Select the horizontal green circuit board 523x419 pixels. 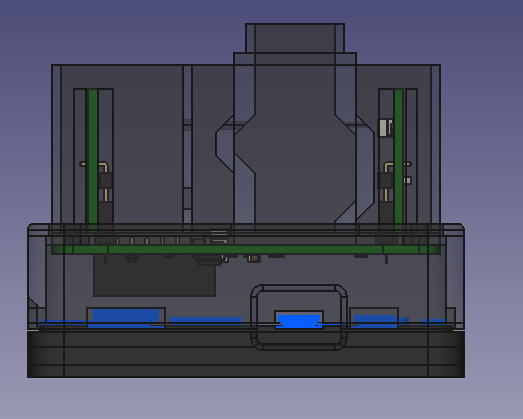pyautogui.click(x=246, y=250)
